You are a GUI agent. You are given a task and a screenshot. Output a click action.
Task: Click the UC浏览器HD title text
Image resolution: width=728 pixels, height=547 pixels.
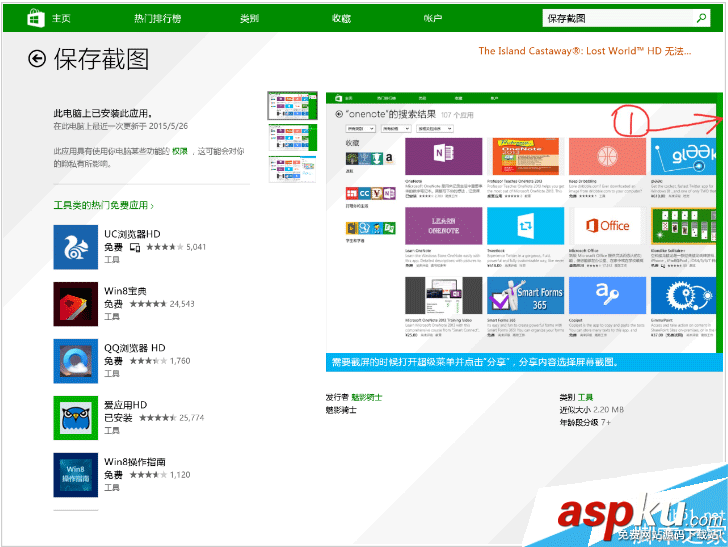point(132,234)
